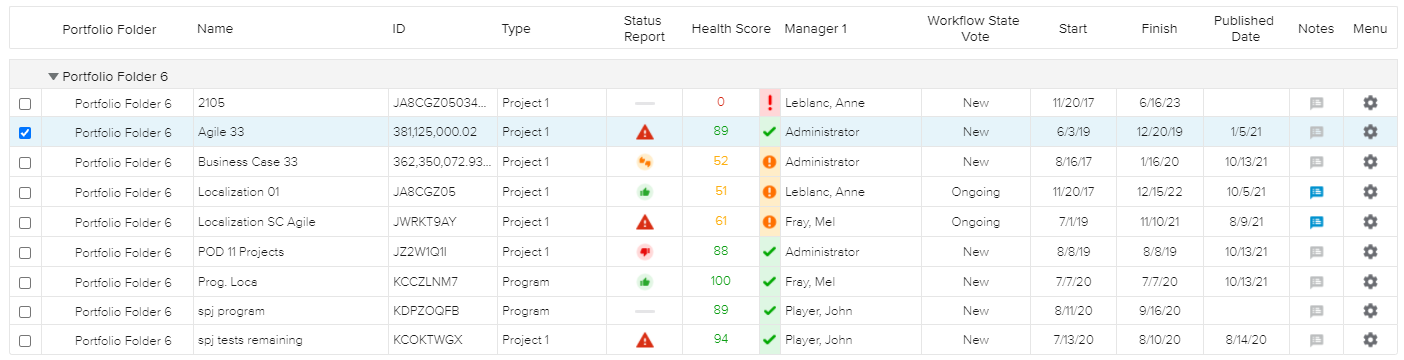The height and width of the screenshot is (360, 1404).
Task: Click red warning status for Localization SC Agile
Action: (x=644, y=222)
